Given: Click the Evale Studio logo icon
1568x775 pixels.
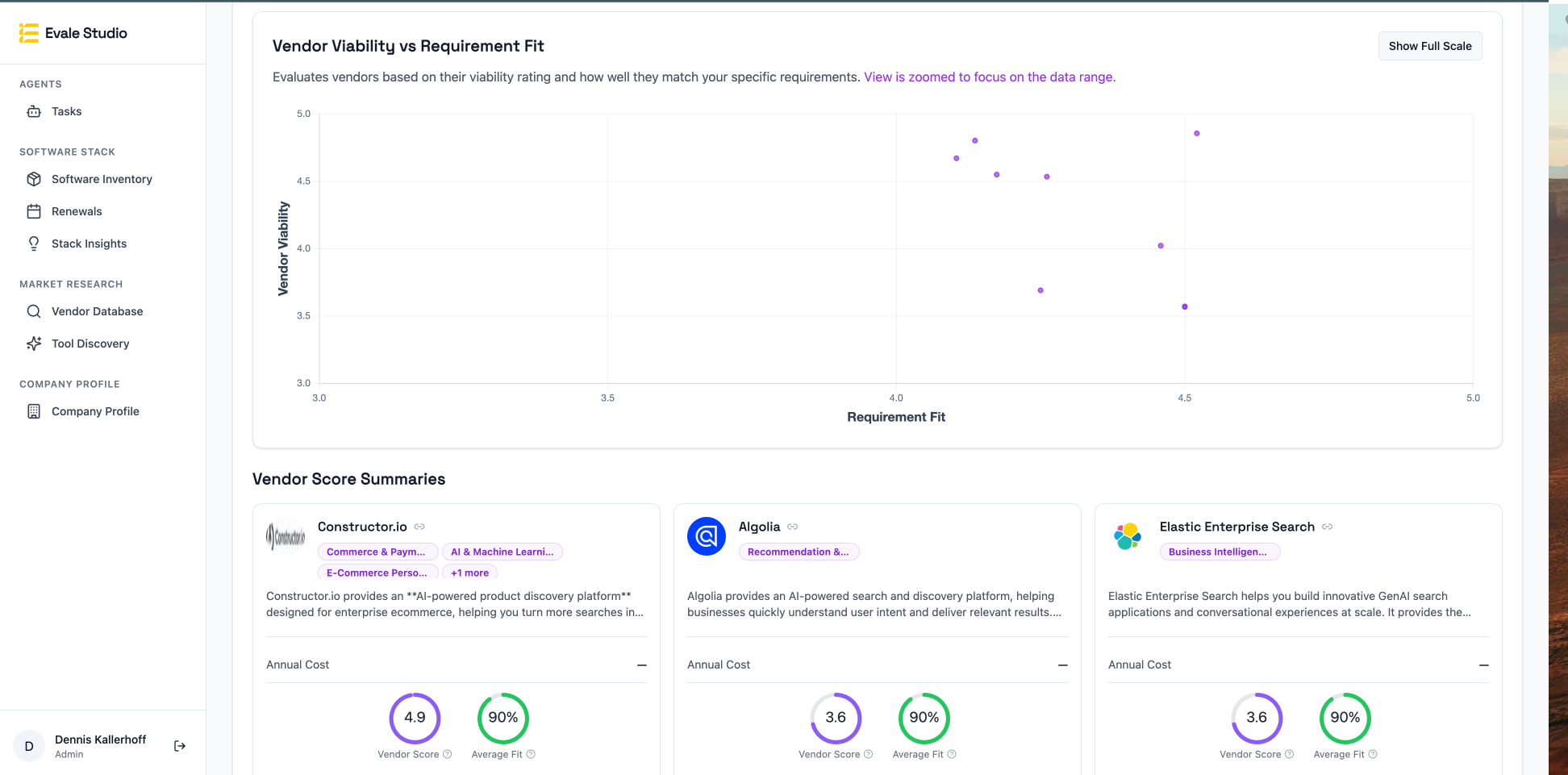Looking at the screenshot, I should (x=29, y=33).
